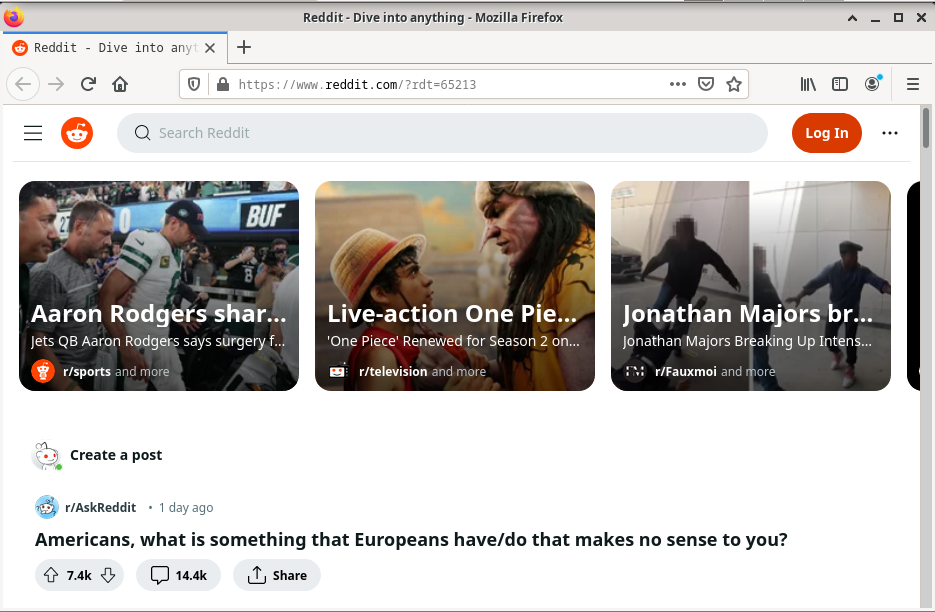Open a new browser tab

[244, 47]
